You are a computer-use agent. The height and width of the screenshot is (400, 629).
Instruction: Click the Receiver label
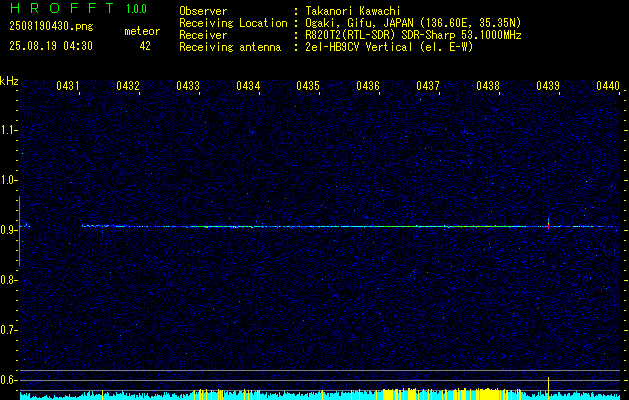[x=203, y=35]
